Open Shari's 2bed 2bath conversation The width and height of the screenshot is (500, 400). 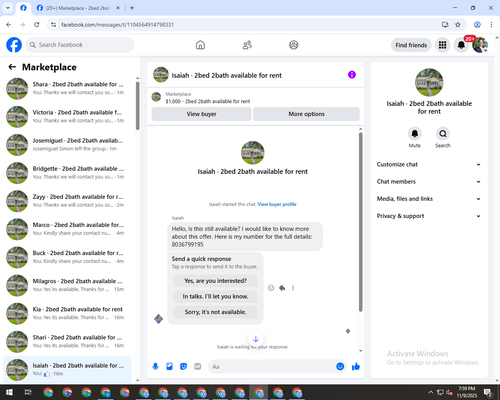(67, 341)
